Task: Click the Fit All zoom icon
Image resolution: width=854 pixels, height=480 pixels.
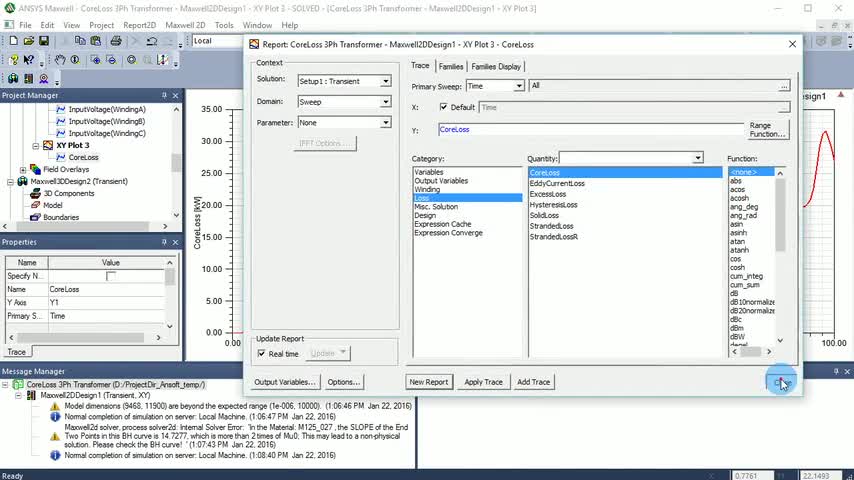Action: click(x=131, y=60)
